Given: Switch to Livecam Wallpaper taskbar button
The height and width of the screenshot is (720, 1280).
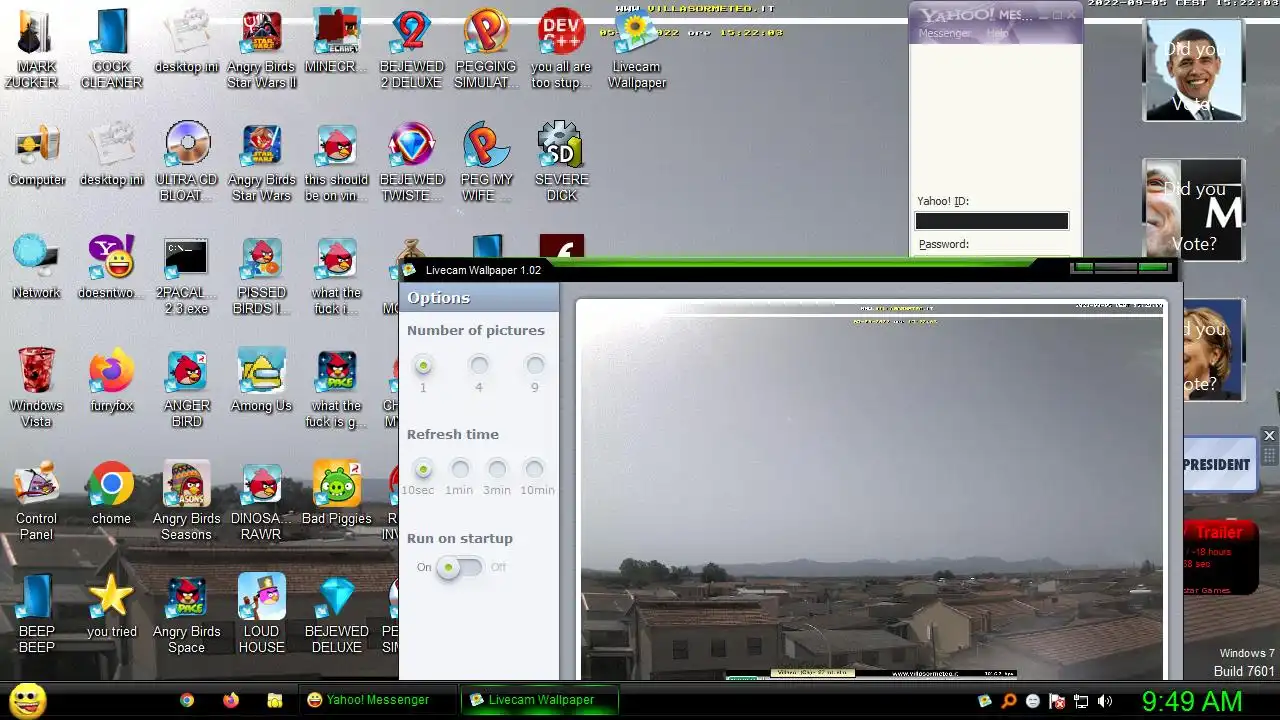Looking at the screenshot, I should [x=540, y=700].
